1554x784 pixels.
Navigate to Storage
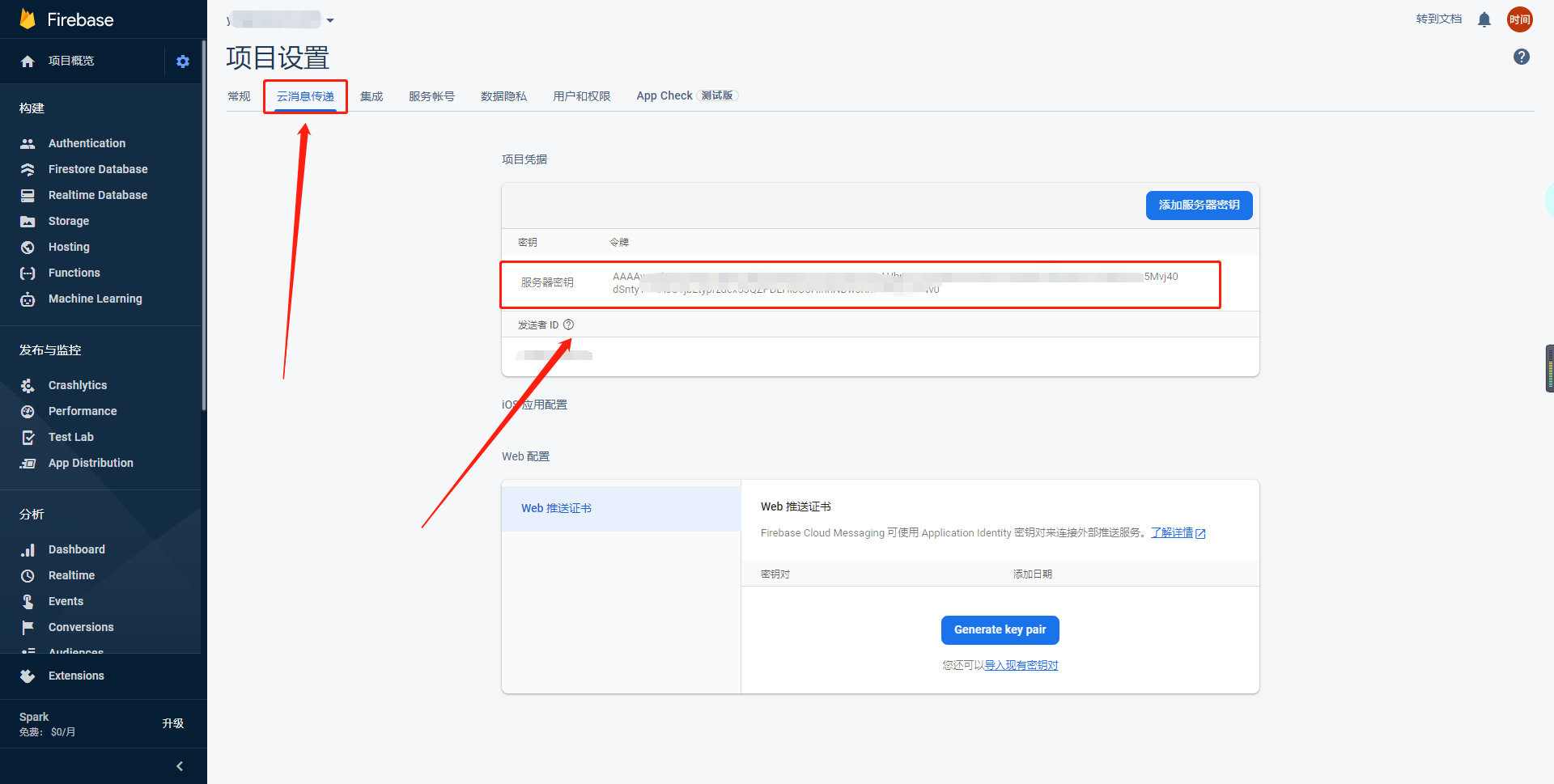pos(70,220)
